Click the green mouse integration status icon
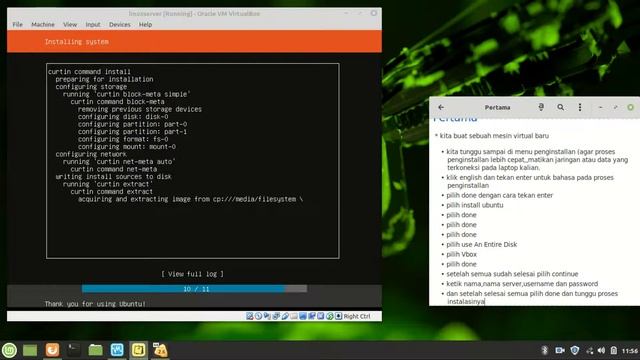This screenshot has height=360, width=640. click(x=330, y=316)
